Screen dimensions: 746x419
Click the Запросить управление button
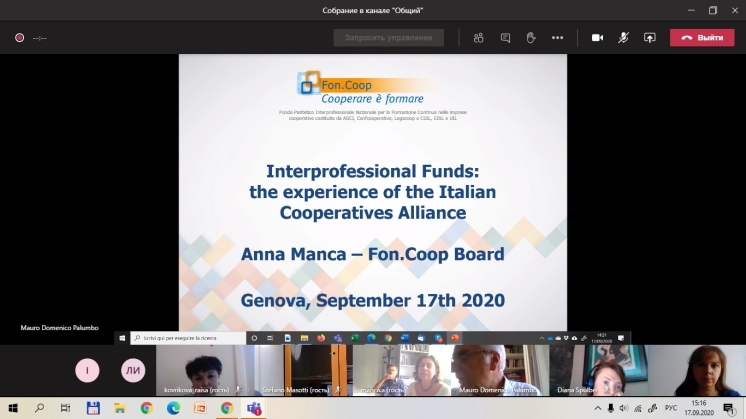click(388, 38)
